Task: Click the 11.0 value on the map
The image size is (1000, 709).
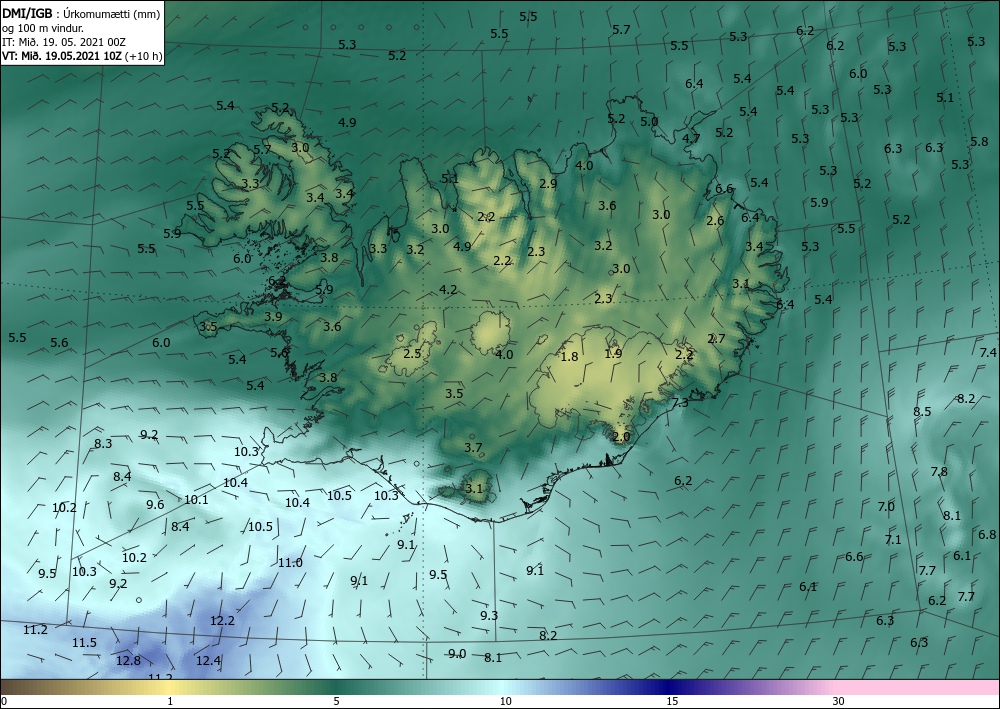Action: [290, 562]
